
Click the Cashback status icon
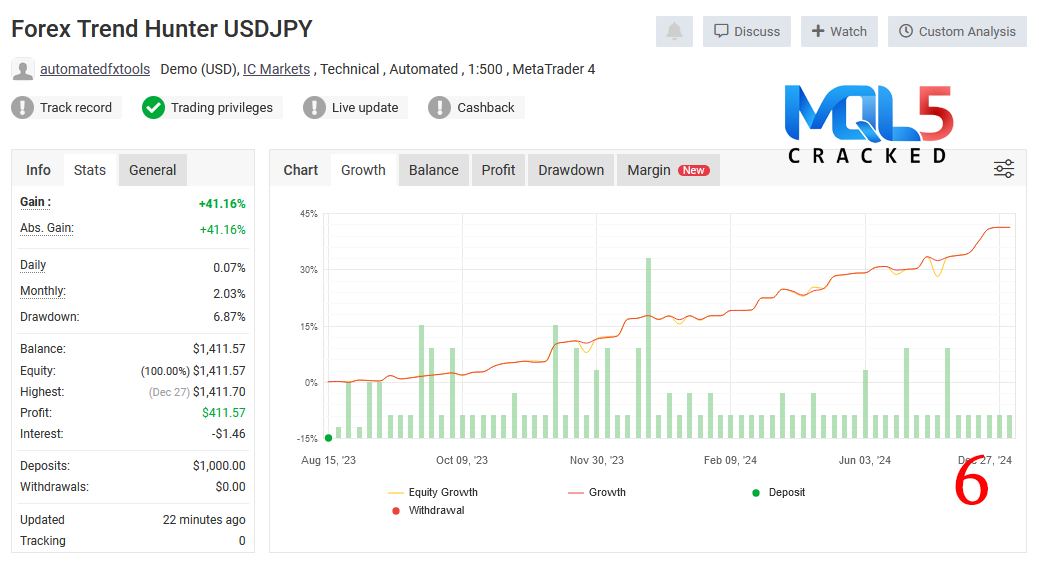[439, 107]
